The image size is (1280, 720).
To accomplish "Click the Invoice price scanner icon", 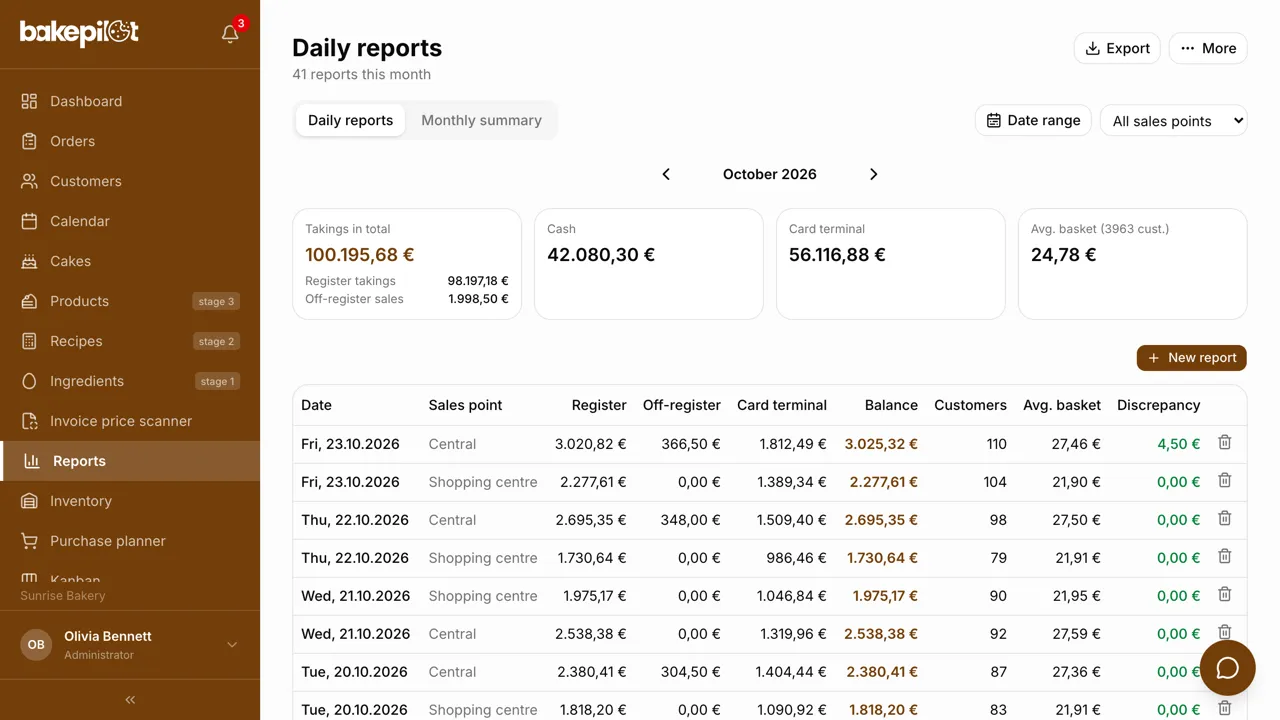I will tap(30, 421).
